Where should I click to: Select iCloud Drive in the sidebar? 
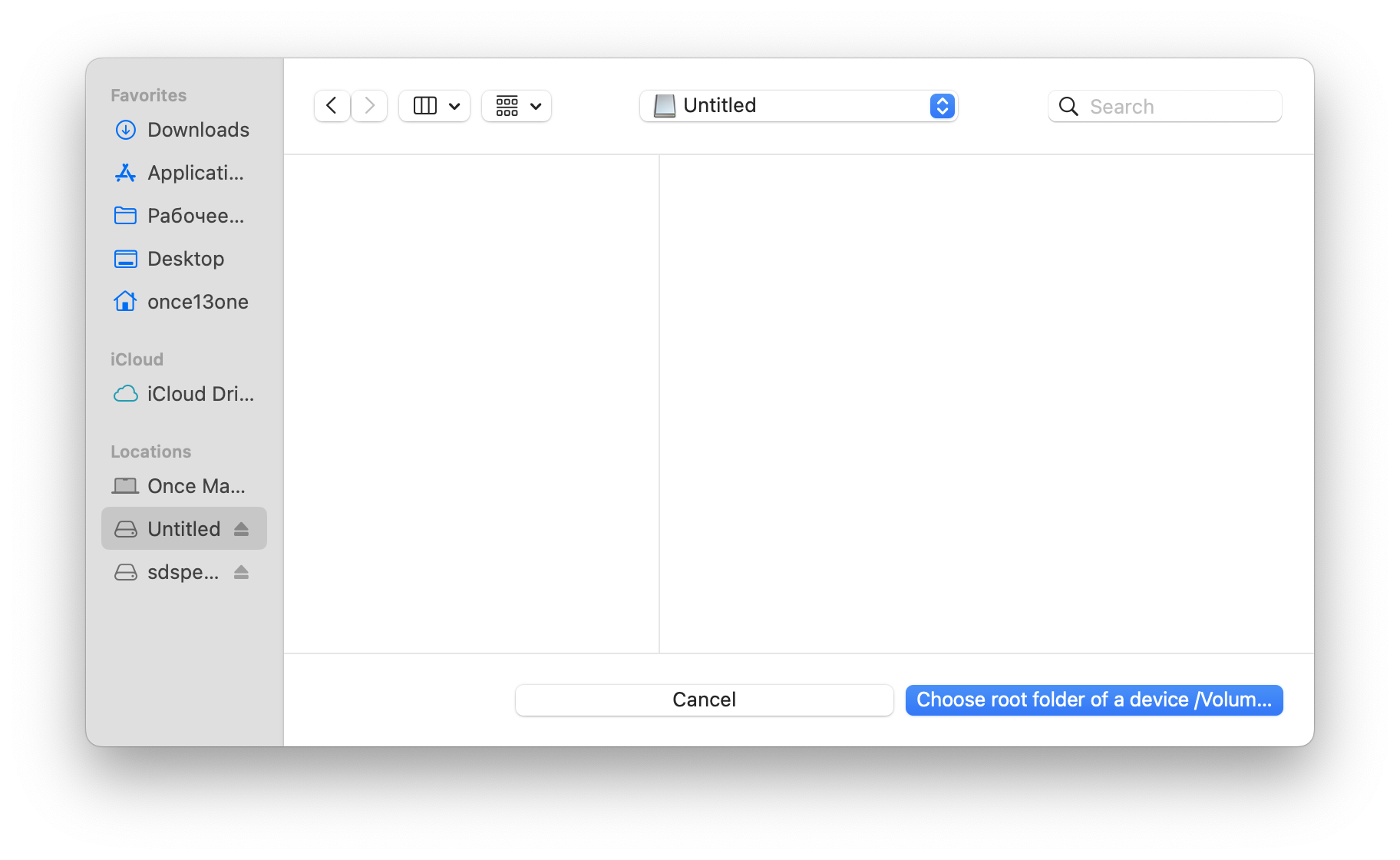pyautogui.click(x=184, y=394)
